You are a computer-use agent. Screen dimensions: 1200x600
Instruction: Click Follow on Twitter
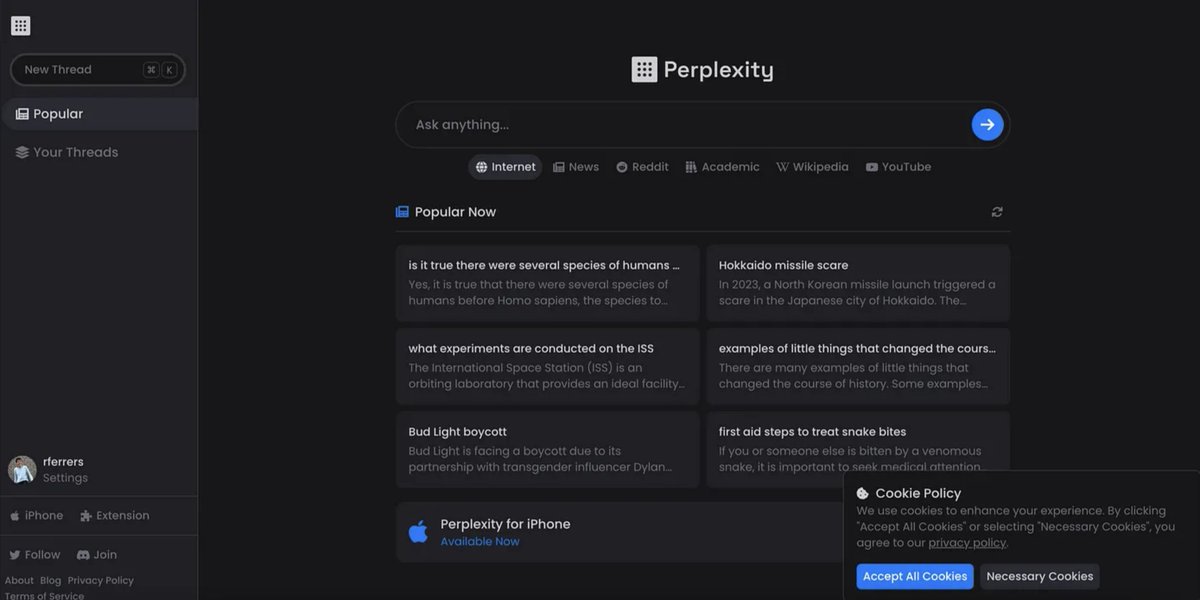[x=34, y=555]
